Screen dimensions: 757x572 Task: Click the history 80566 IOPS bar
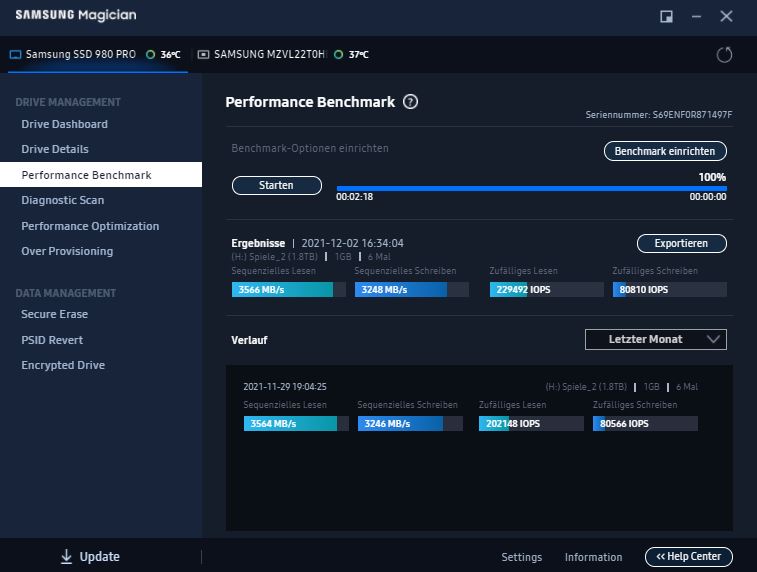click(x=645, y=423)
